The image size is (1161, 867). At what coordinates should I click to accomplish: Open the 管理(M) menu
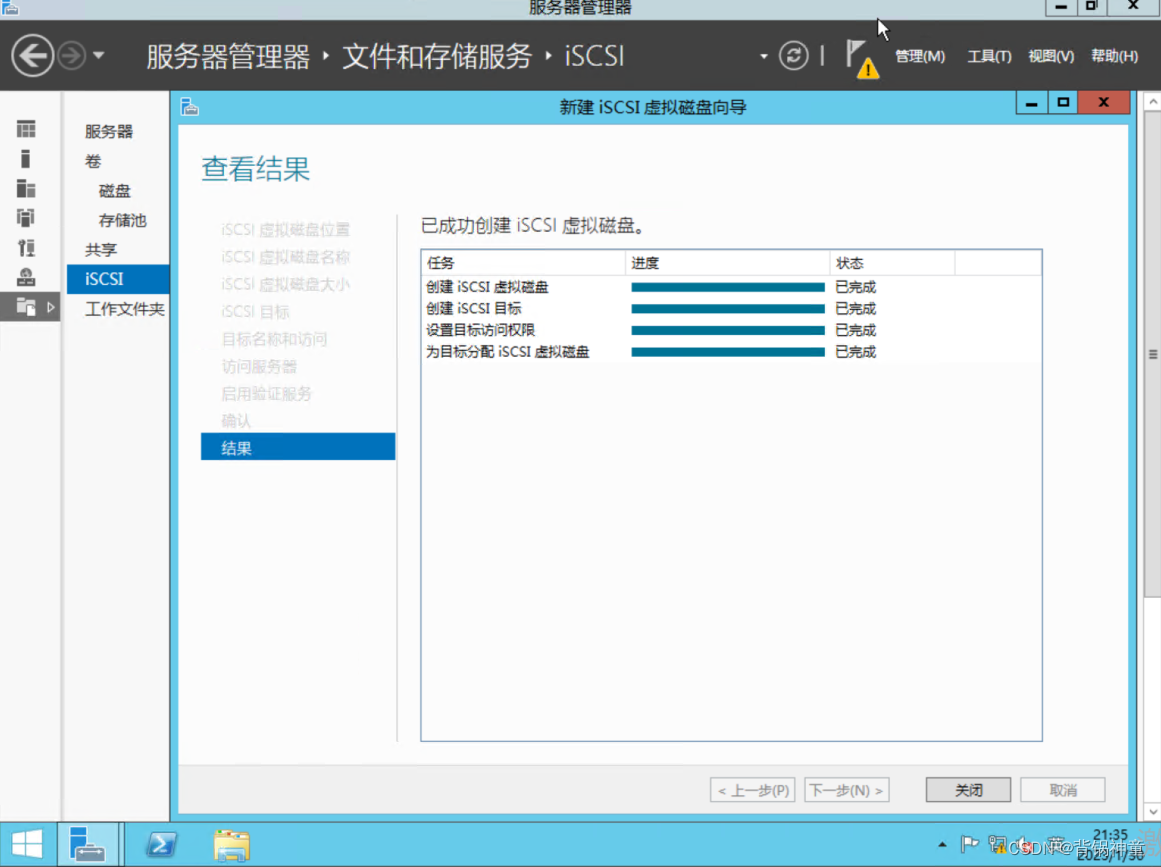click(920, 56)
